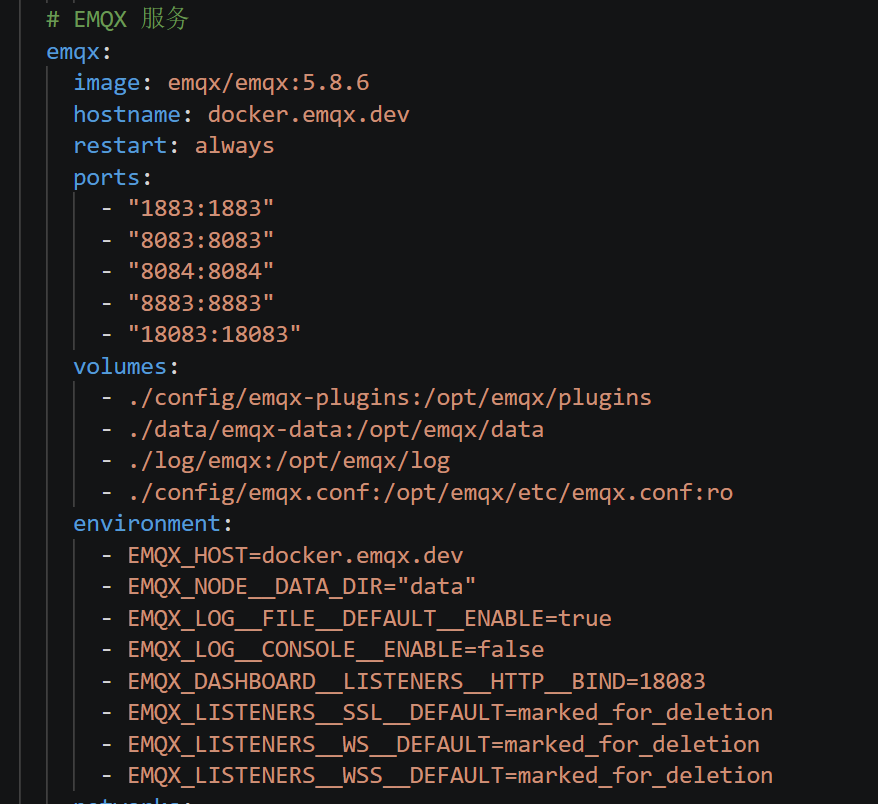Viewport: 878px width, 804px height.
Task: Click the volumes key
Action: coord(120,367)
